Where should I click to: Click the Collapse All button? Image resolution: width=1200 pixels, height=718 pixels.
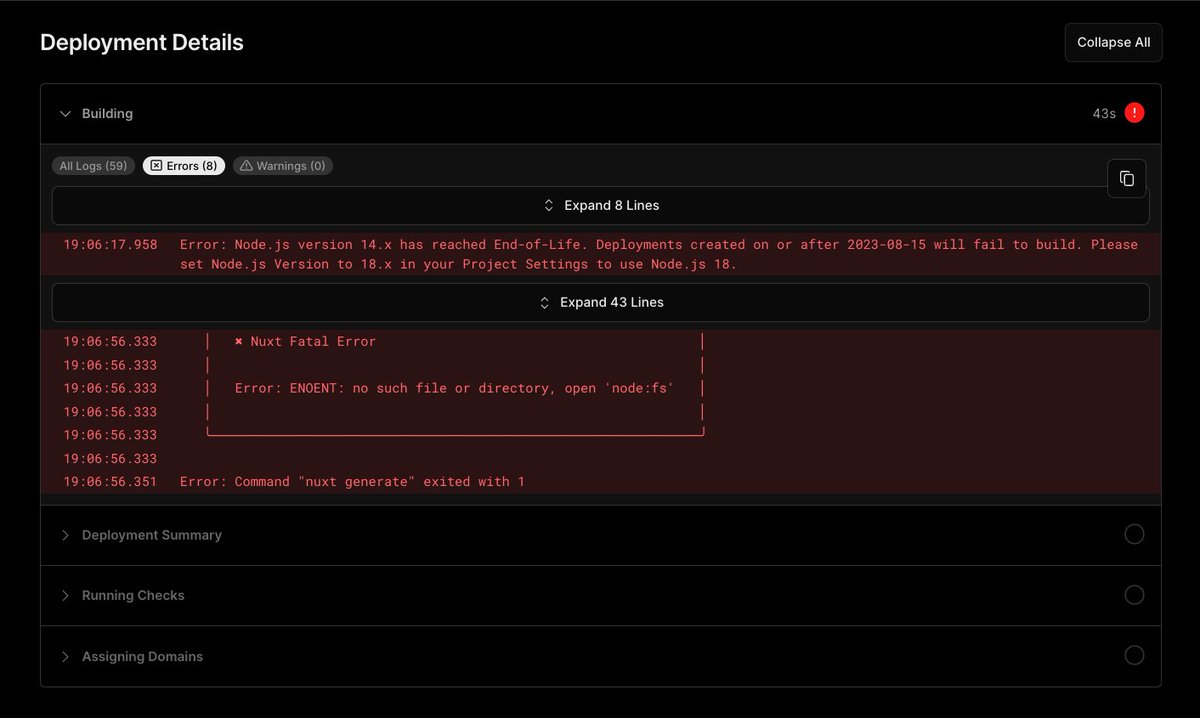coord(1113,42)
